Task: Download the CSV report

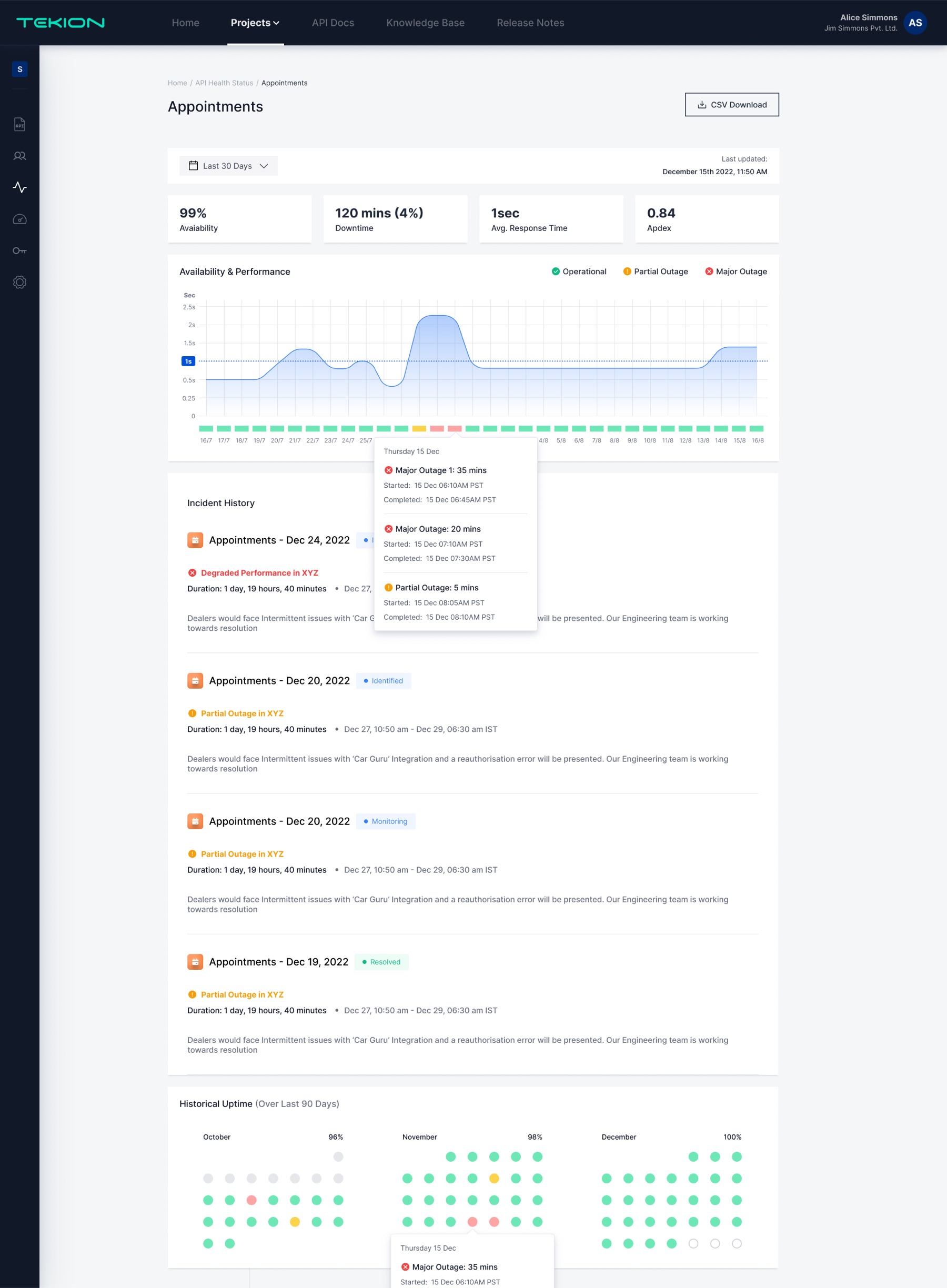Action: pyautogui.click(x=731, y=105)
